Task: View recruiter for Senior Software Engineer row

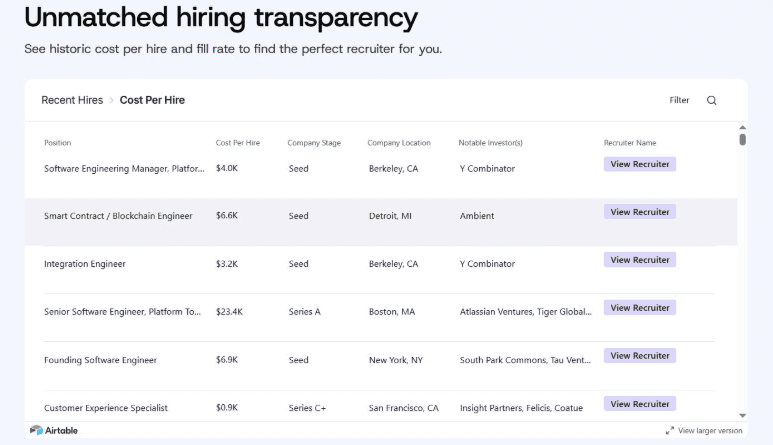Action: (x=640, y=308)
